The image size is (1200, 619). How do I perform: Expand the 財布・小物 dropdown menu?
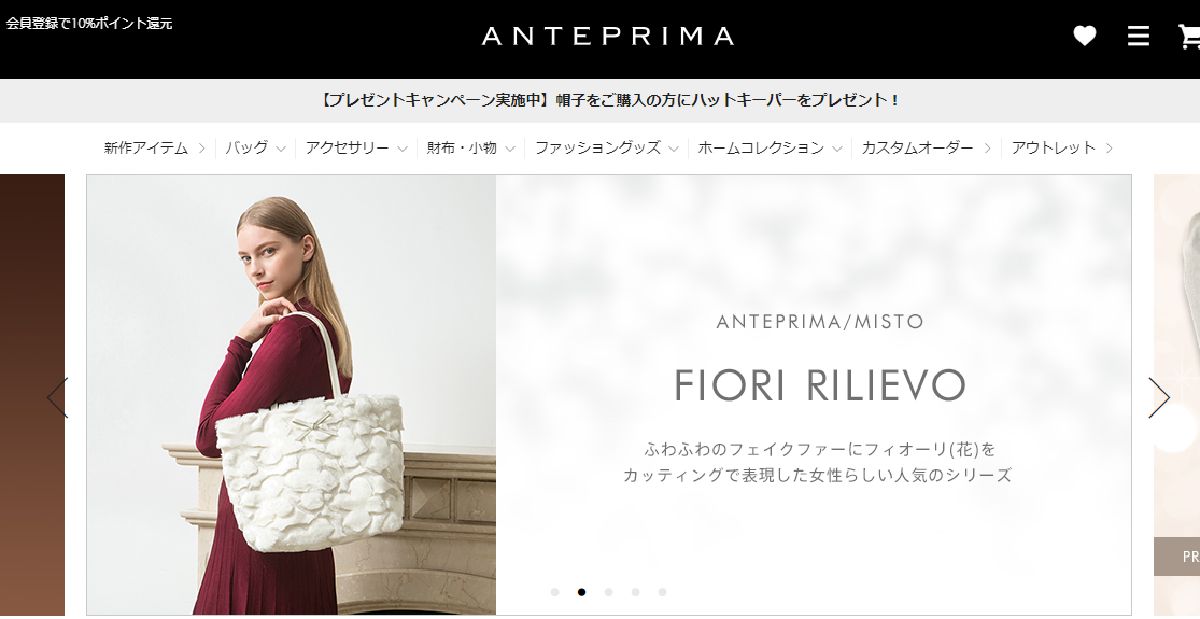(471, 148)
